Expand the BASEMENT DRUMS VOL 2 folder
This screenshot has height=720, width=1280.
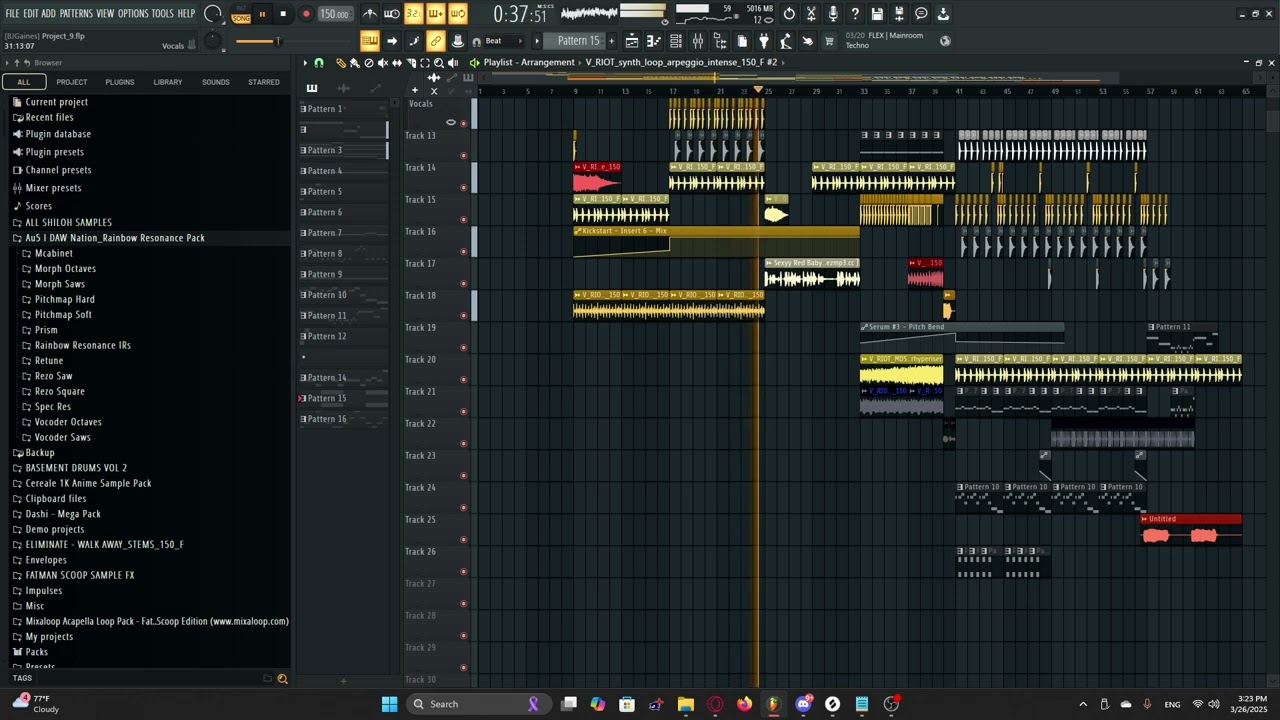click(x=76, y=468)
